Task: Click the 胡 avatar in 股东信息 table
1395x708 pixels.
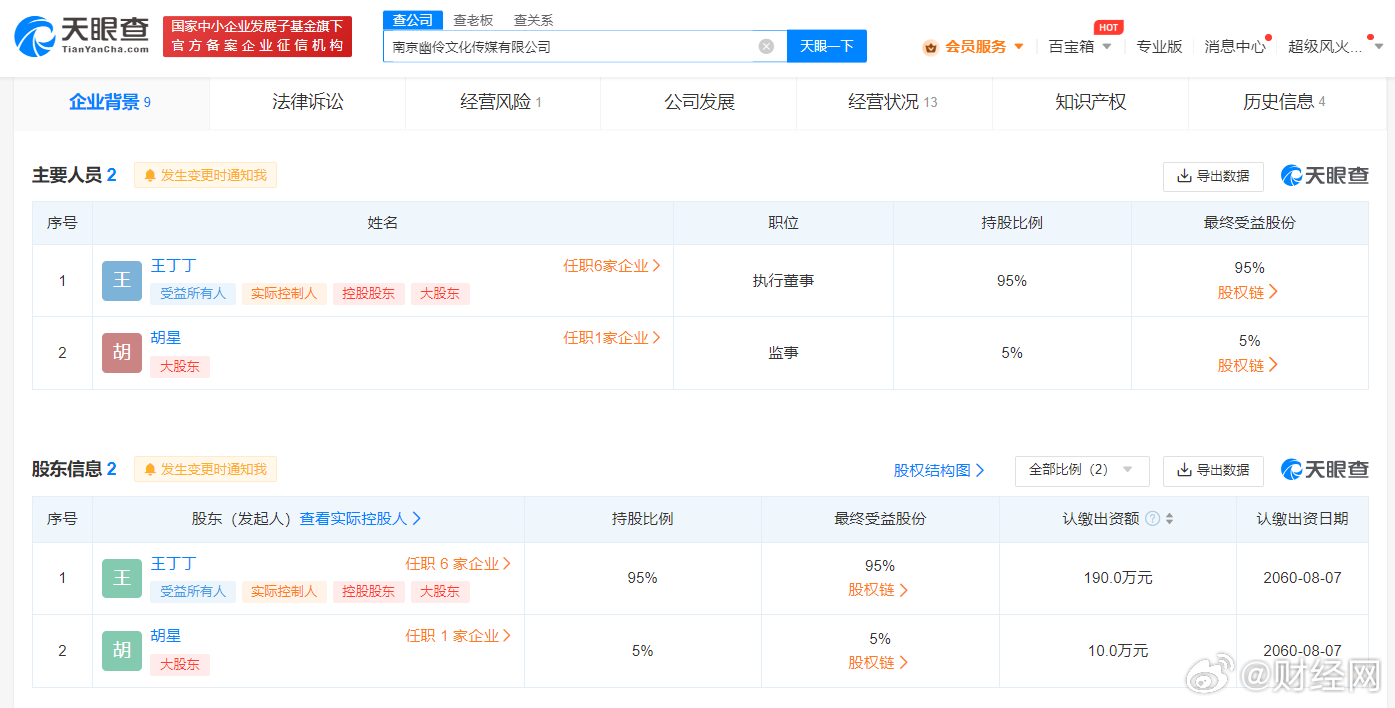Action: [122, 650]
